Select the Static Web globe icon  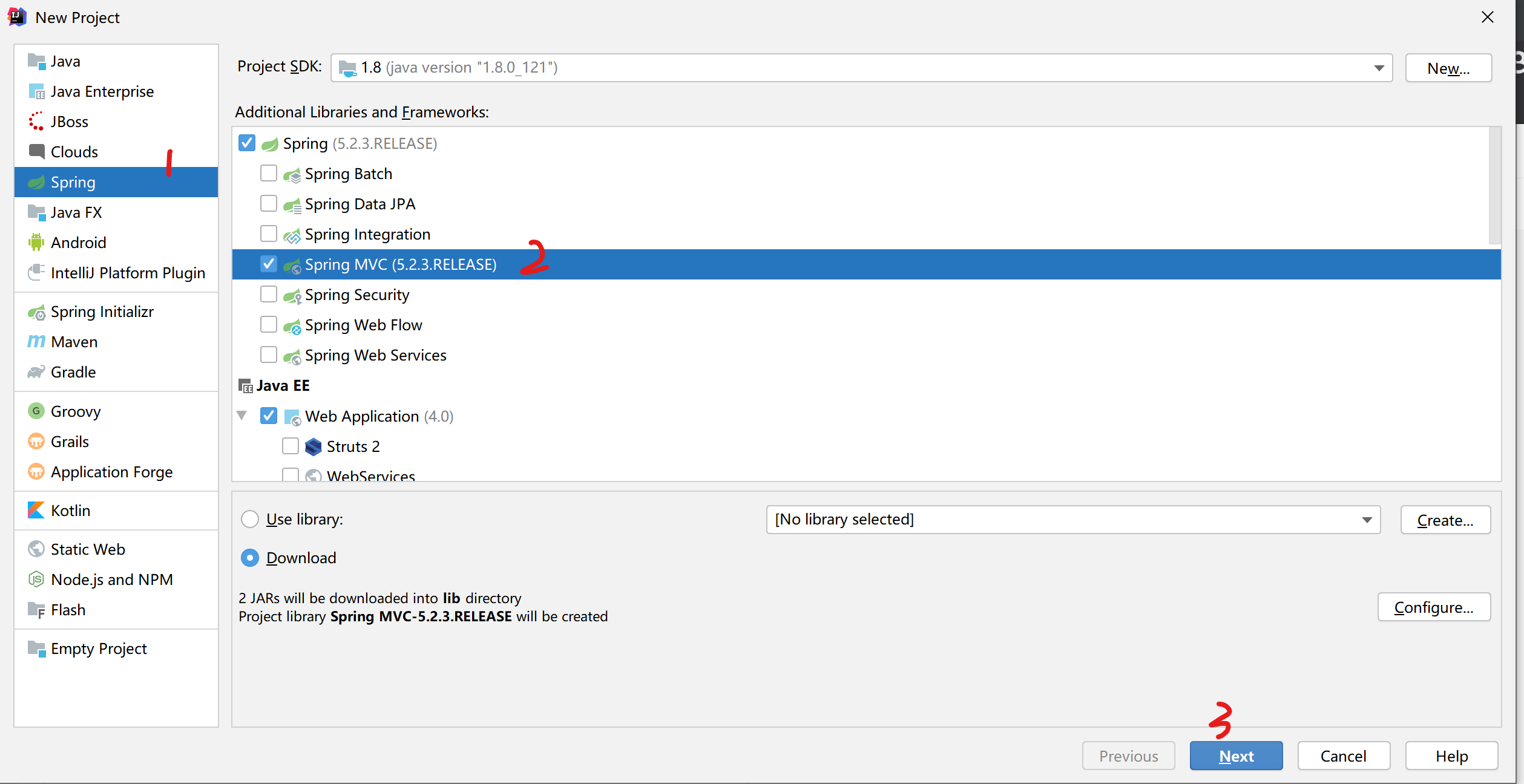[x=36, y=549]
